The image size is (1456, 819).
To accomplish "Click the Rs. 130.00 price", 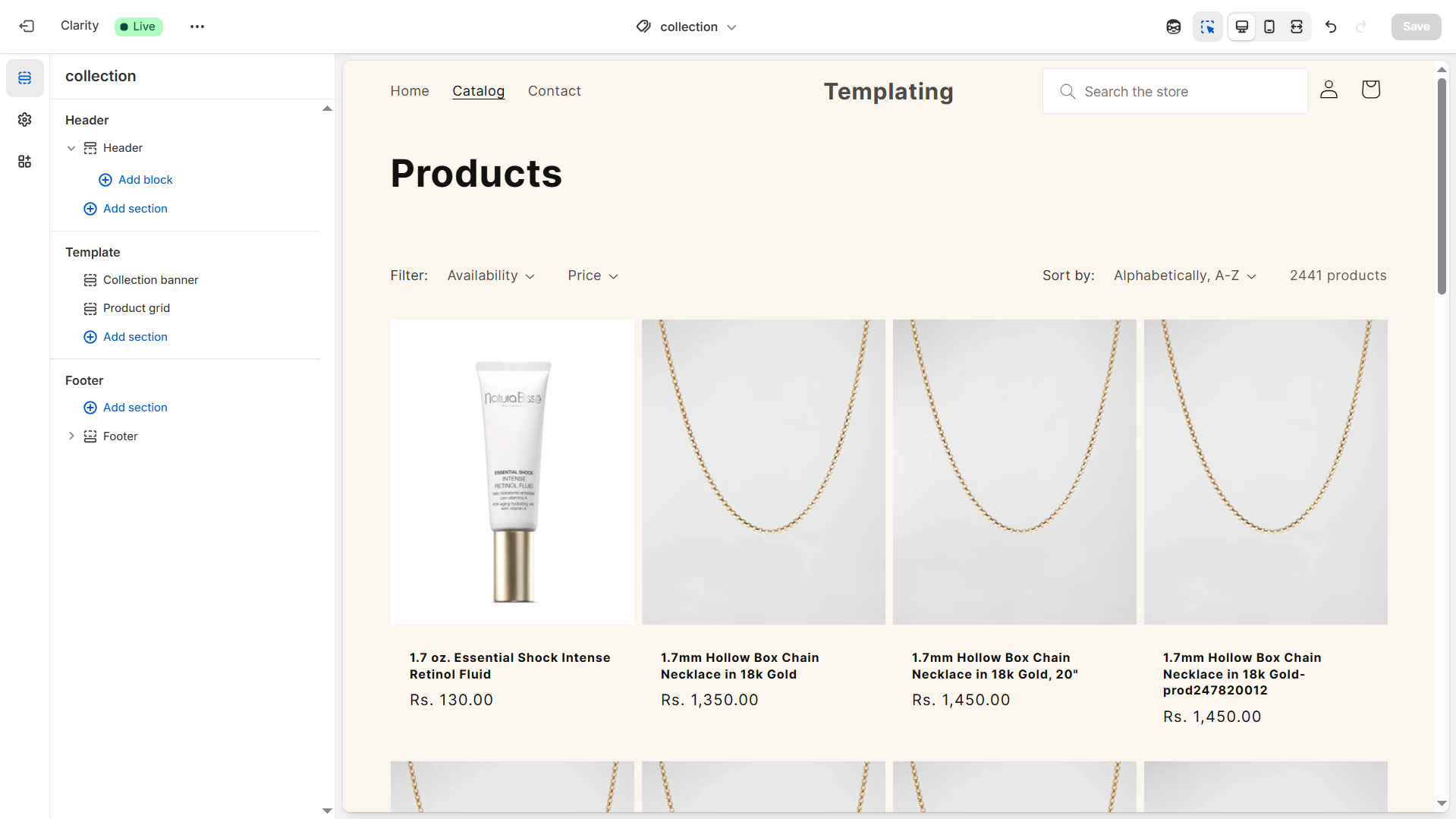I will click(451, 700).
